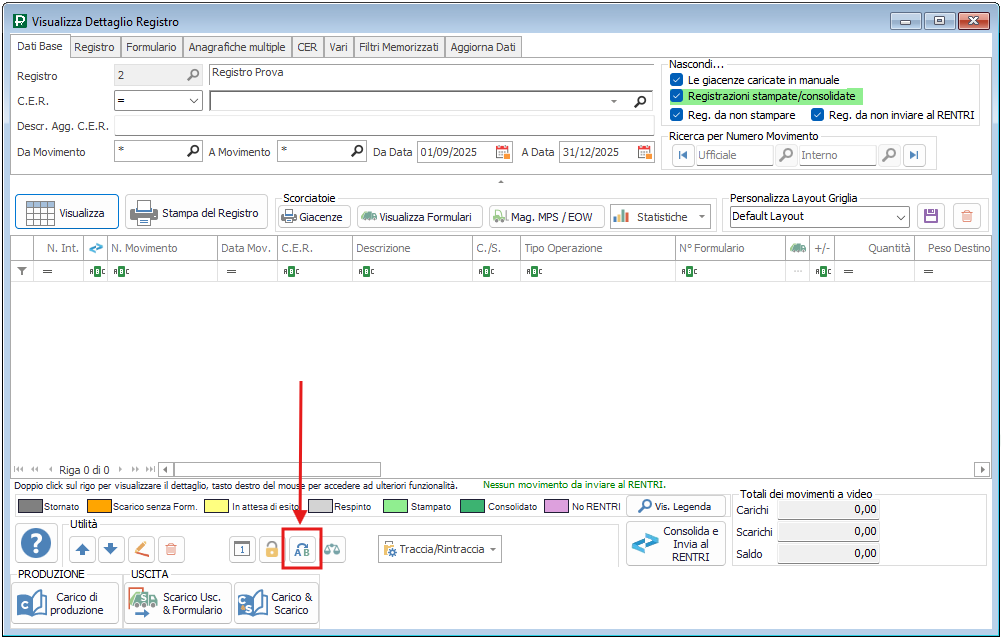1003x639 pixels.
Task: Click the move down arrow in Utilità
Action: tap(111, 548)
